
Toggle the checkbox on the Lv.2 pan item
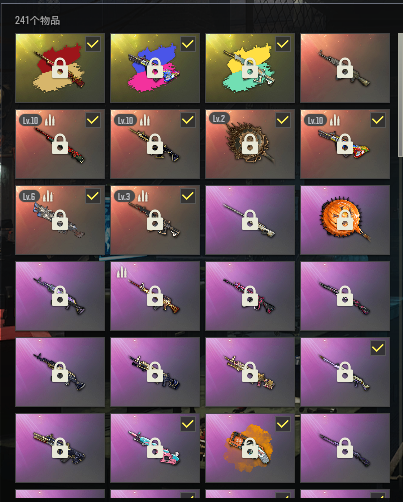[x=283, y=120]
